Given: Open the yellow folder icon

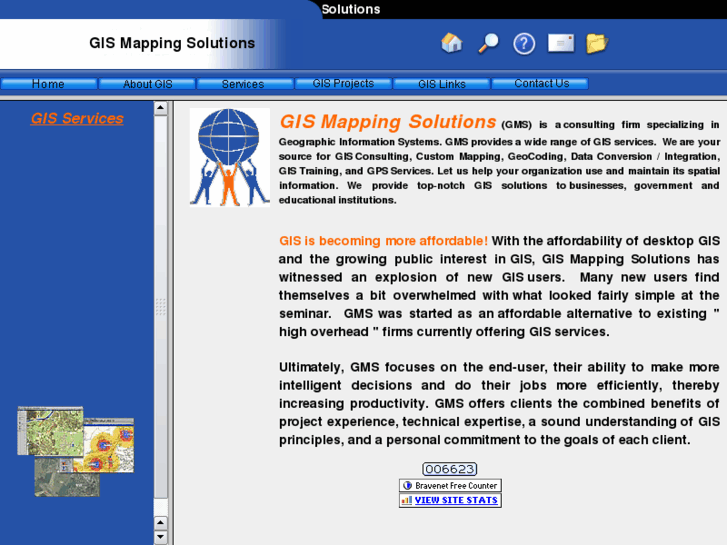Looking at the screenshot, I should click(597, 44).
